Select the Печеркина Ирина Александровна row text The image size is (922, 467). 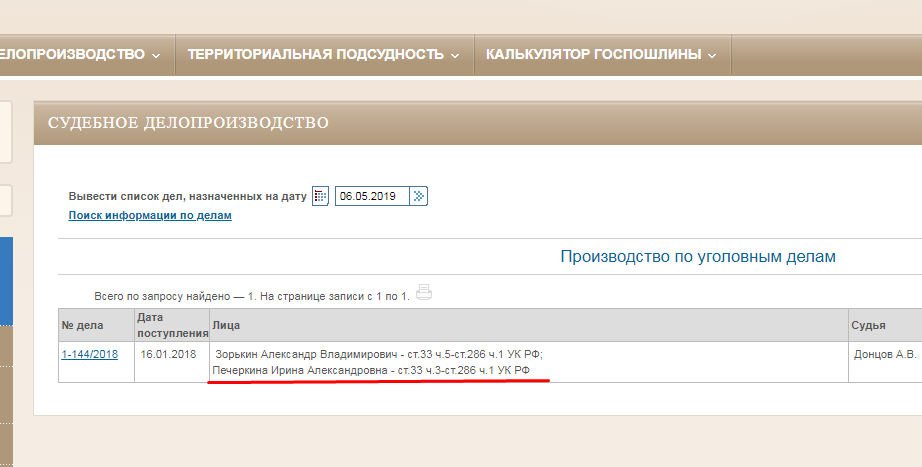(x=371, y=371)
